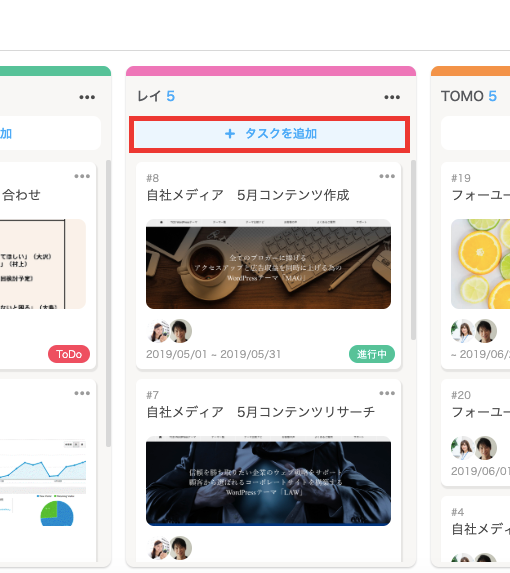Click the second assignee avatar on task #8
The height and width of the screenshot is (573, 510).
180,331
